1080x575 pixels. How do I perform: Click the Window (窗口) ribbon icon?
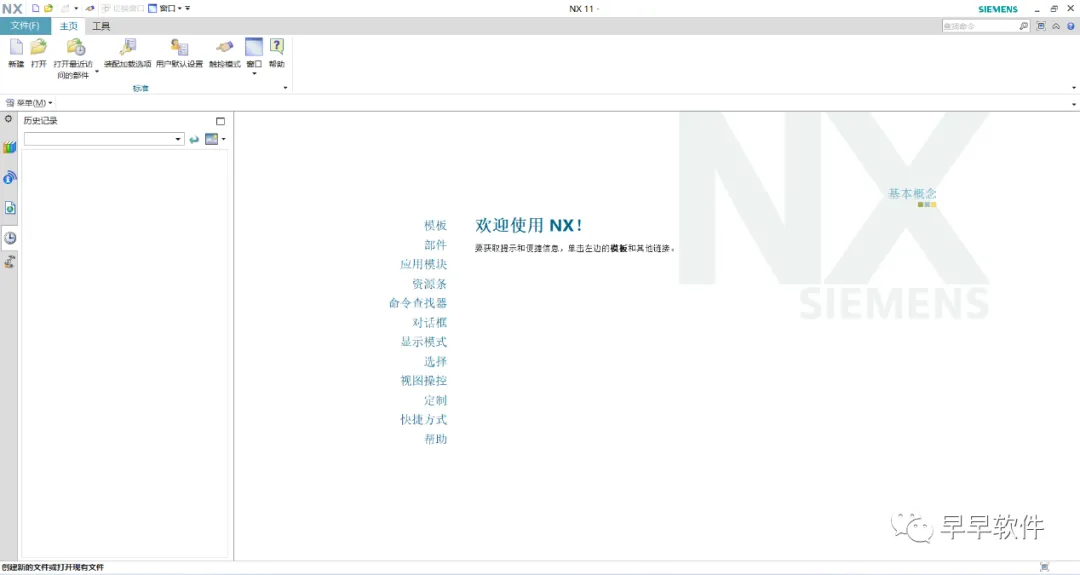coord(254,47)
